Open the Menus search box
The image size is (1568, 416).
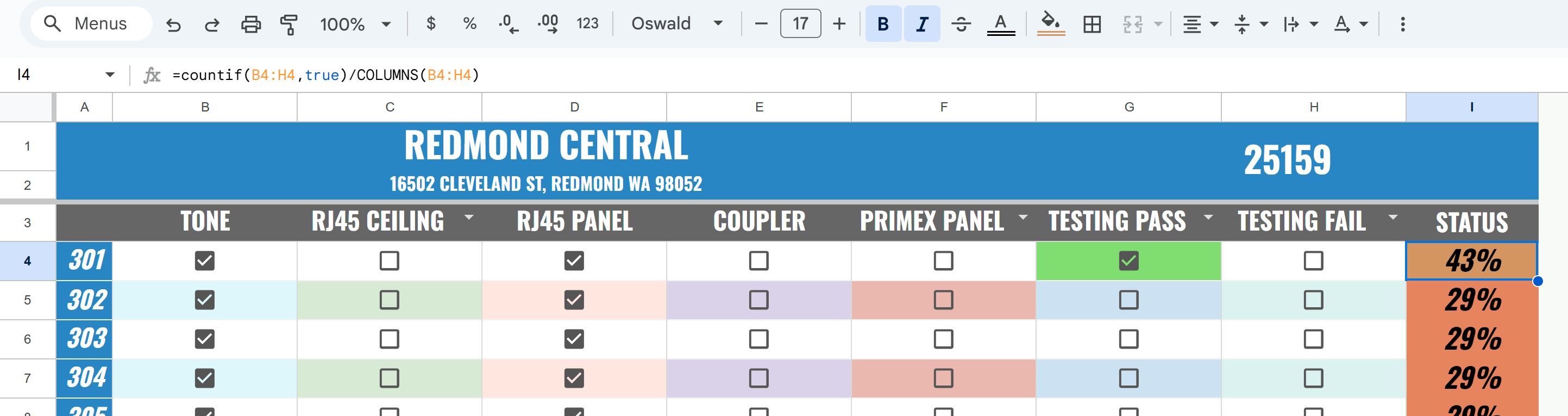click(91, 24)
